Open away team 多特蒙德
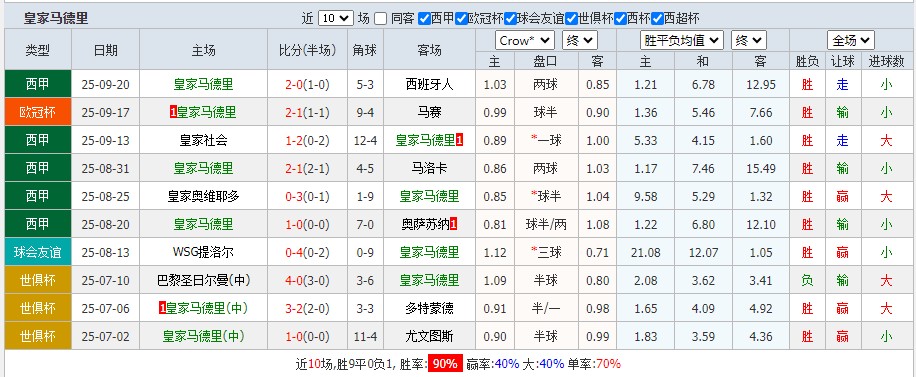Image resolution: width=916 pixels, height=377 pixels. (429, 309)
